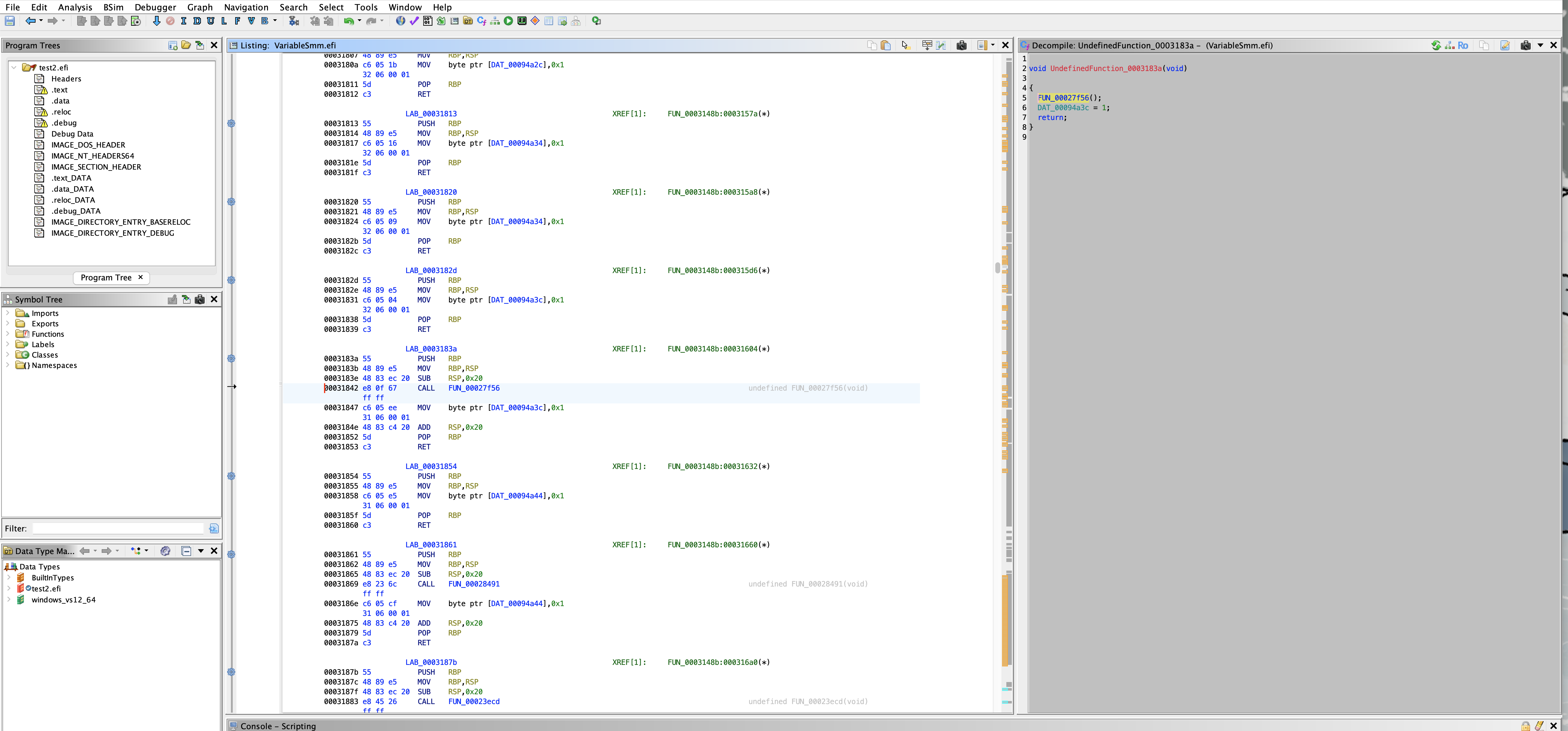Click the undo arrow in toolbar
This screenshot has height=731, width=1568.
[348, 21]
